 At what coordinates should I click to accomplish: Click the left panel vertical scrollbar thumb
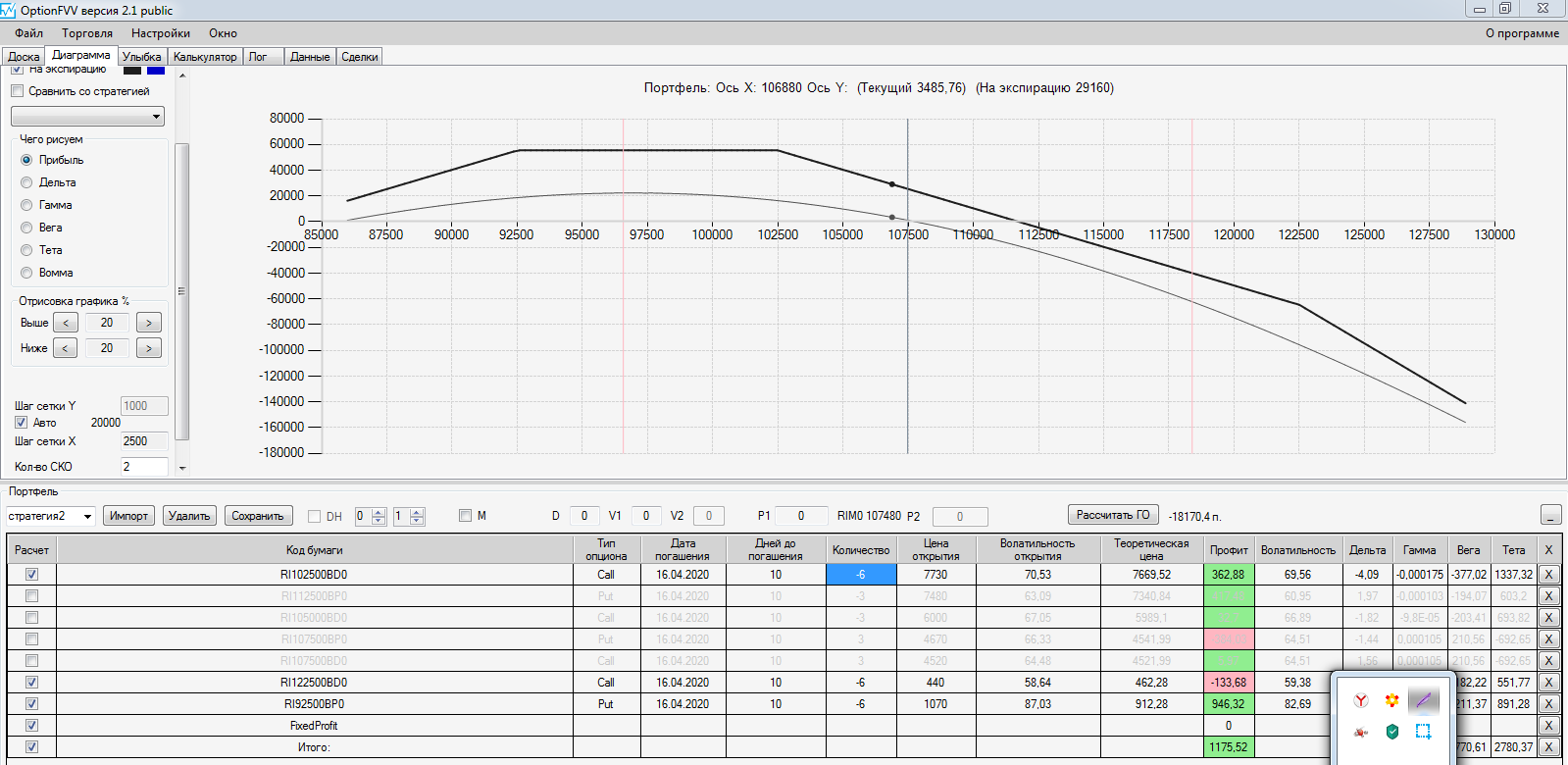181,291
